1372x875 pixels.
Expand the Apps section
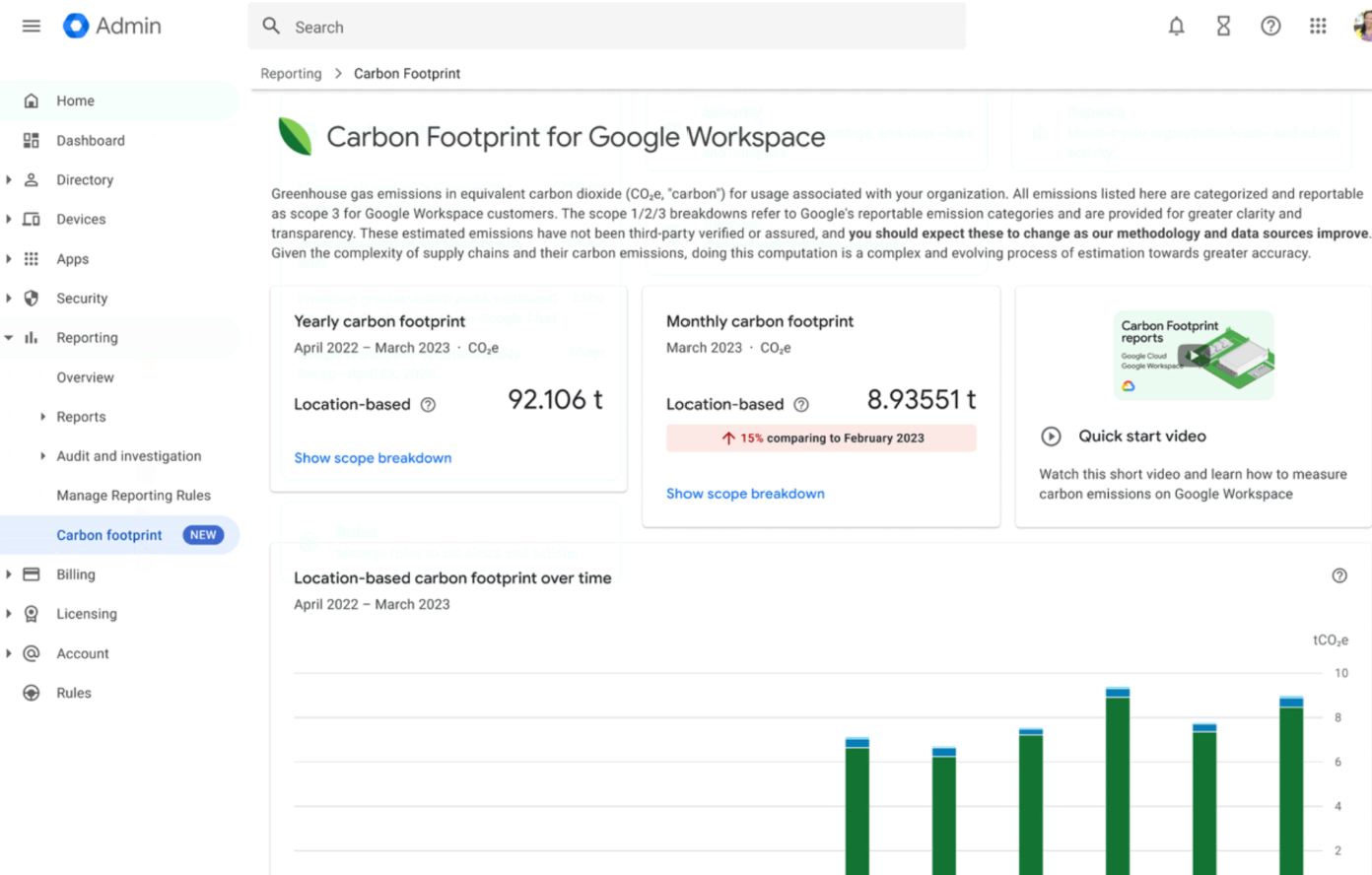(9, 258)
